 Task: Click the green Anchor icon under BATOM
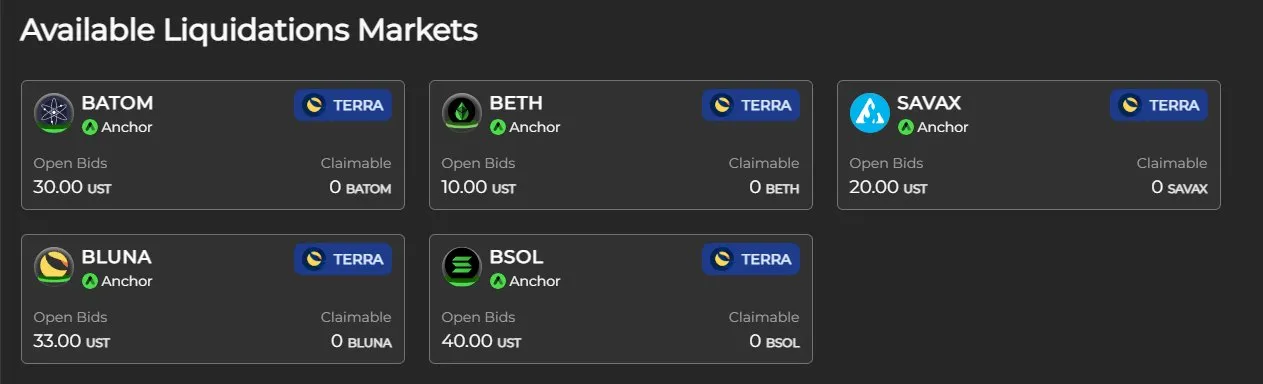click(x=90, y=127)
